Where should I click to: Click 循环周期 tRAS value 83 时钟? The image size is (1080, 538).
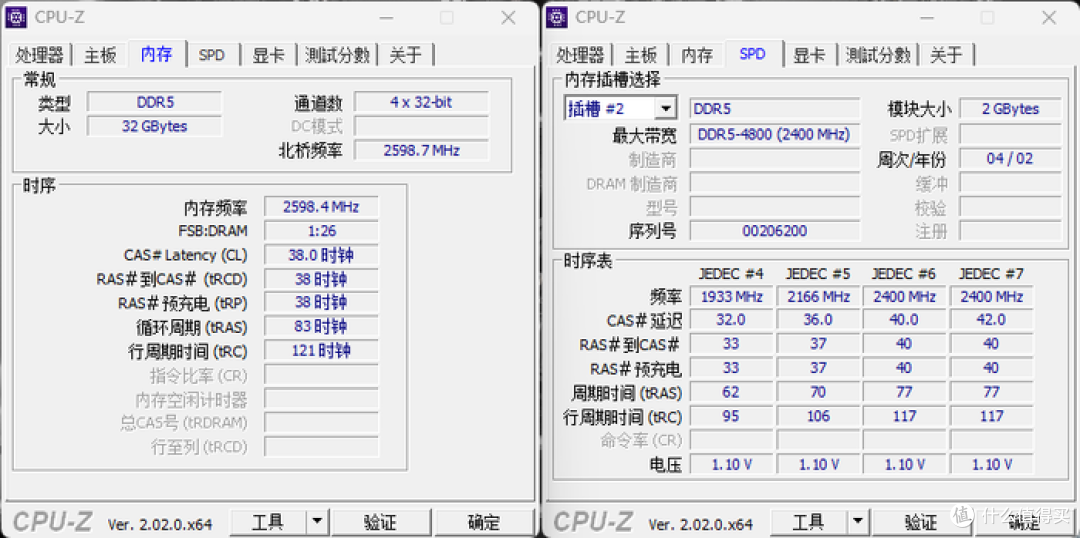(x=321, y=327)
